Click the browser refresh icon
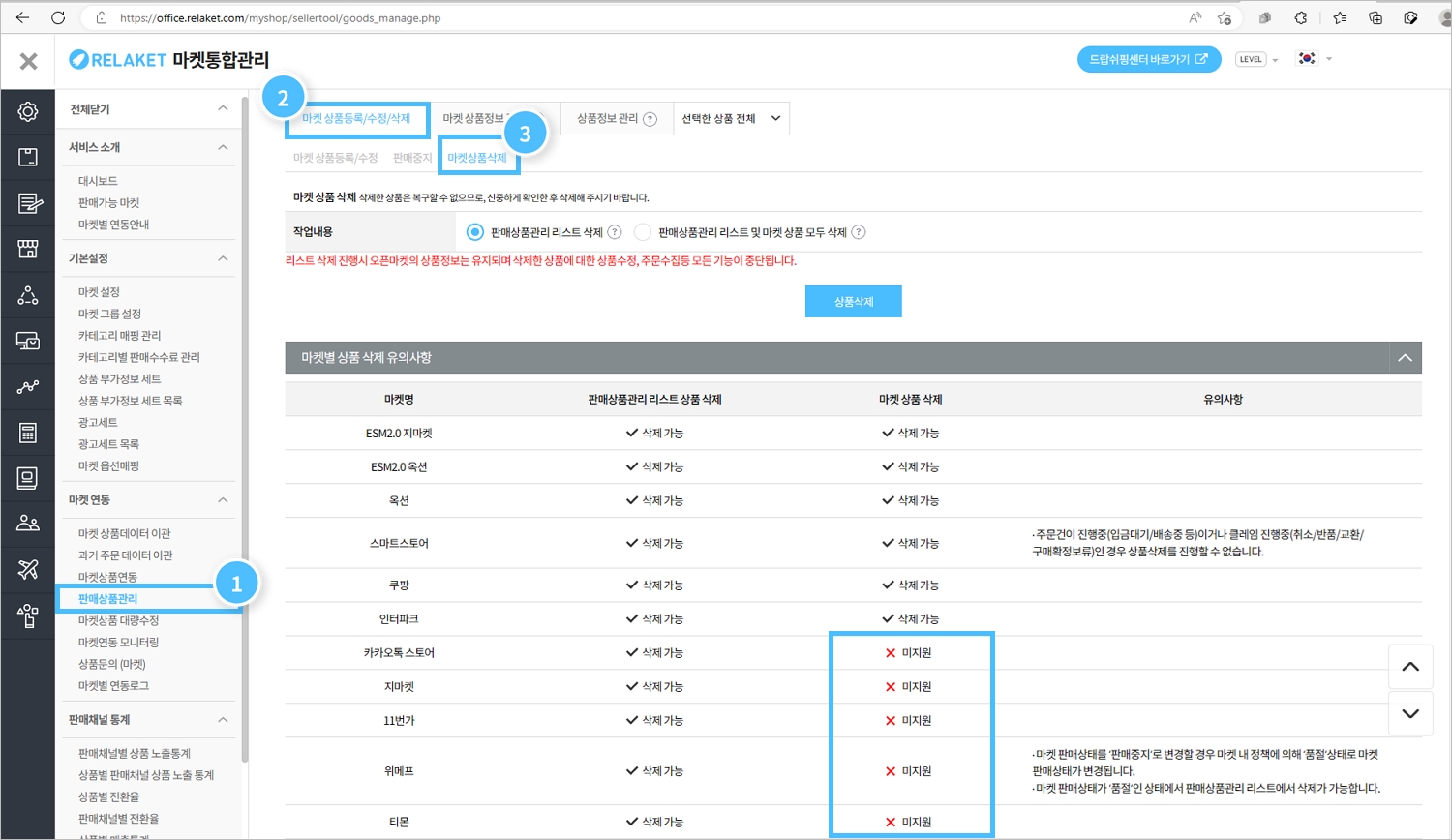This screenshot has height=840, width=1452. pos(58,17)
